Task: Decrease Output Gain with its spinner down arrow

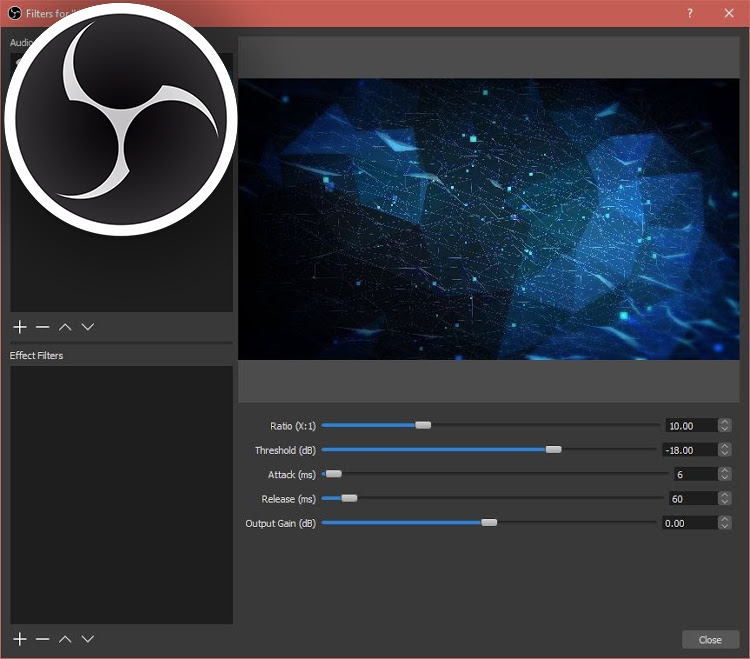Action: (725, 527)
